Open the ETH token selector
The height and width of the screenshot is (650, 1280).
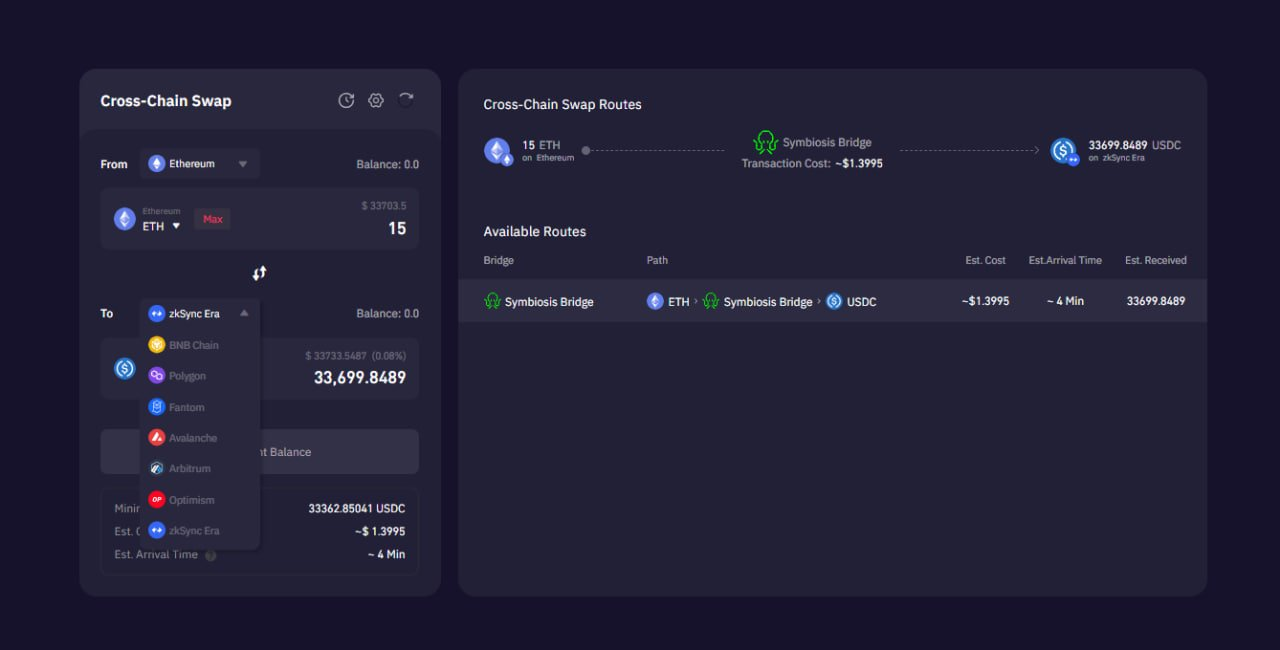tap(161, 226)
